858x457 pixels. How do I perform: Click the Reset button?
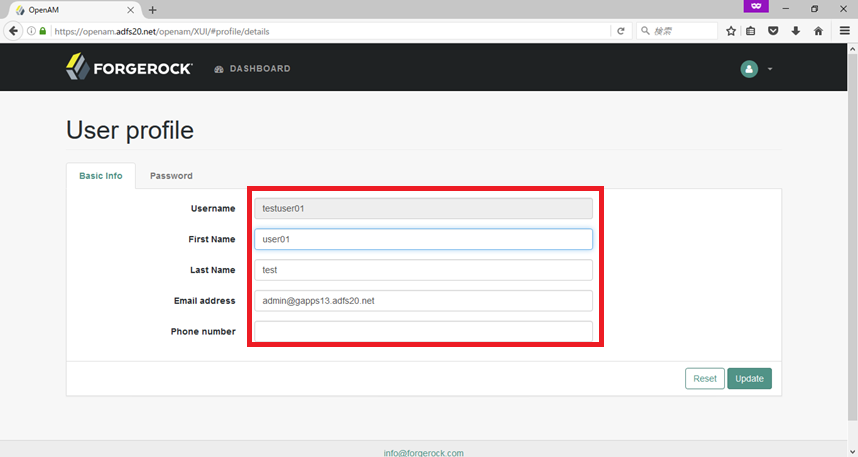[x=705, y=379]
